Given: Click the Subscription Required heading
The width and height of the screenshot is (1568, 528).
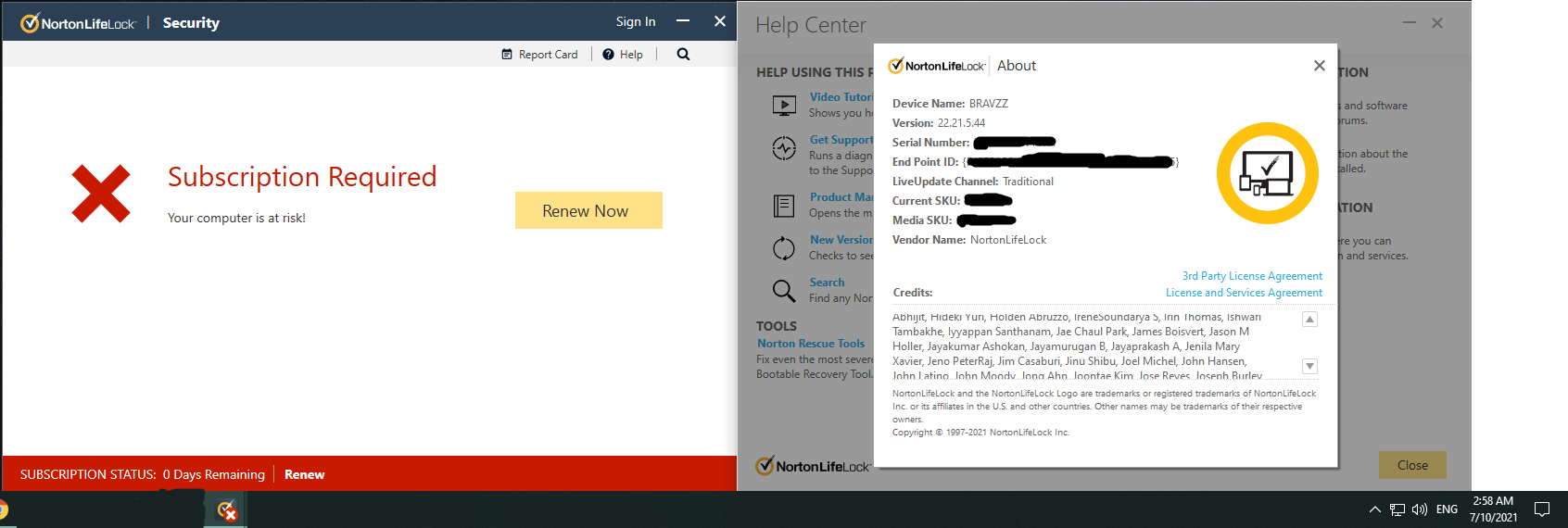Looking at the screenshot, I should (x=302, y=176).
